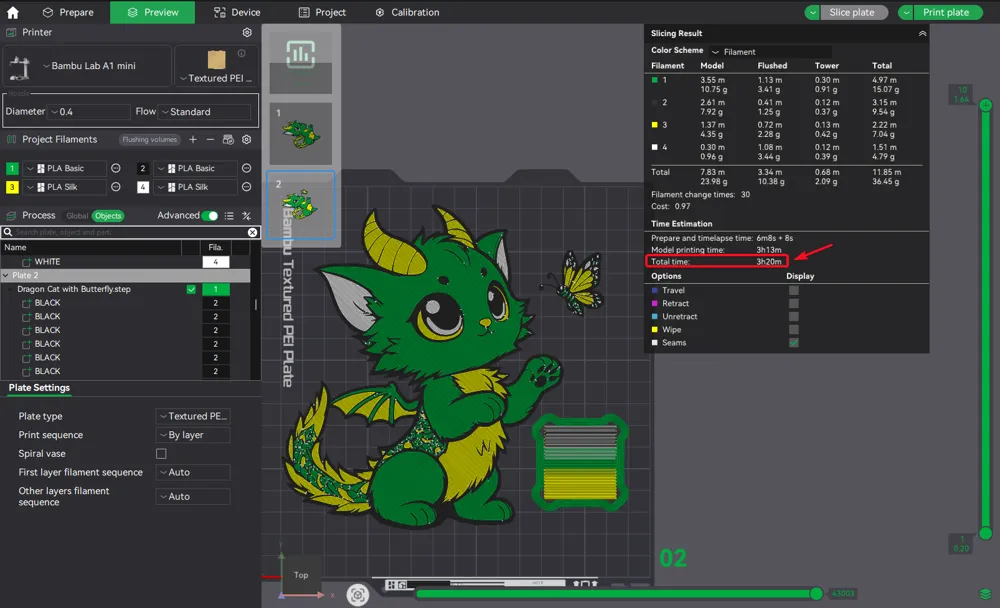
Task: Open Project Filaments settings gear
Action: click(x=247, y=139)
